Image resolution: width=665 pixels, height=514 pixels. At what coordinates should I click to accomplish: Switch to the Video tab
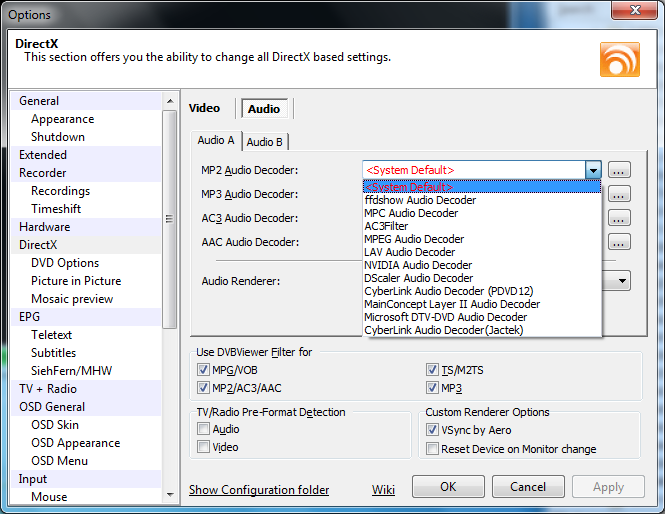pos(204,108)
